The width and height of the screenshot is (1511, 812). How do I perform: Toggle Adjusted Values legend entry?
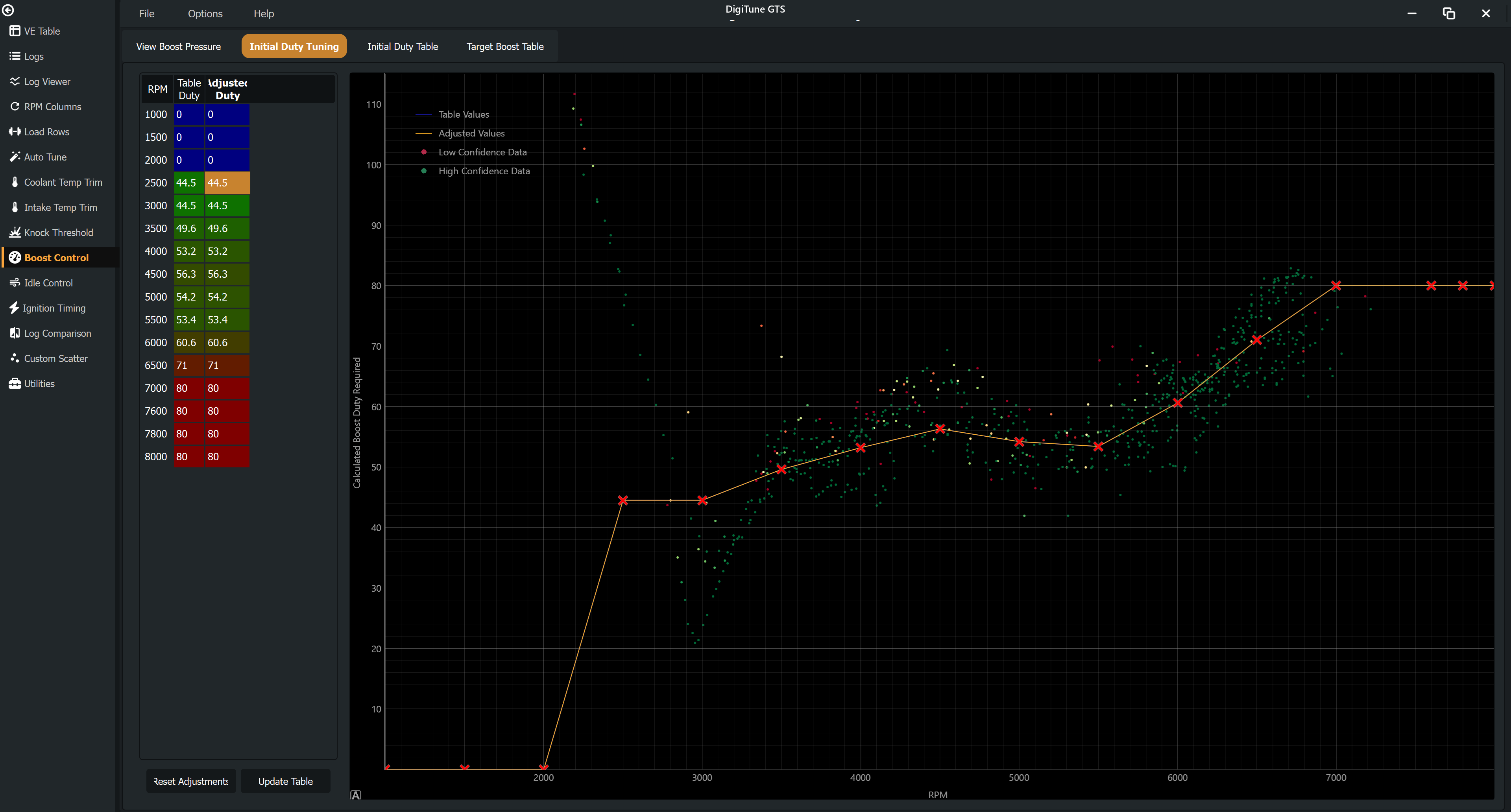pyautogui.click(x=460, y=133)
